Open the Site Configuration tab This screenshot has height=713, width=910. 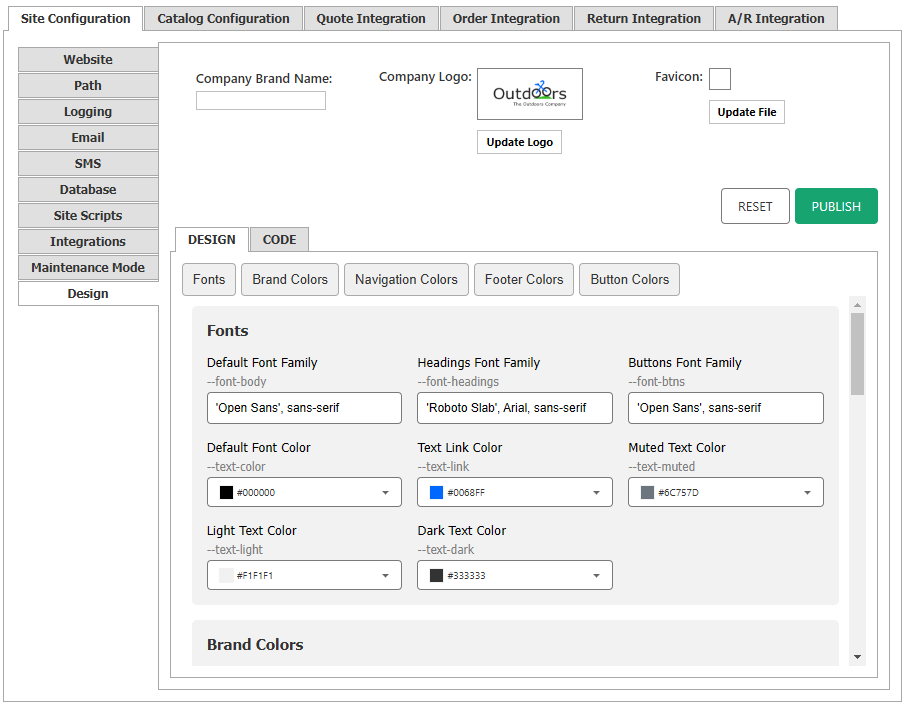pyautogui.click(x=75, y=19)
